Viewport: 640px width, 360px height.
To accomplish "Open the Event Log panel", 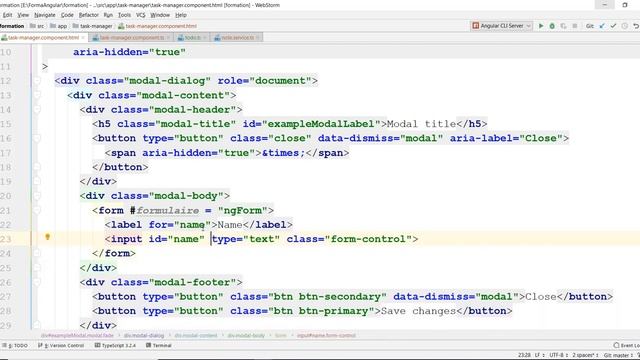I will click(x=627, y=345).
